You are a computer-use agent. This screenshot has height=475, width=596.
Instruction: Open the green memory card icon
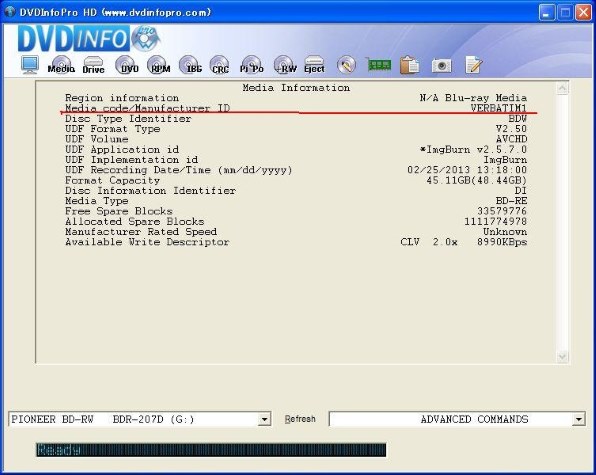click(x=379, y=65)
